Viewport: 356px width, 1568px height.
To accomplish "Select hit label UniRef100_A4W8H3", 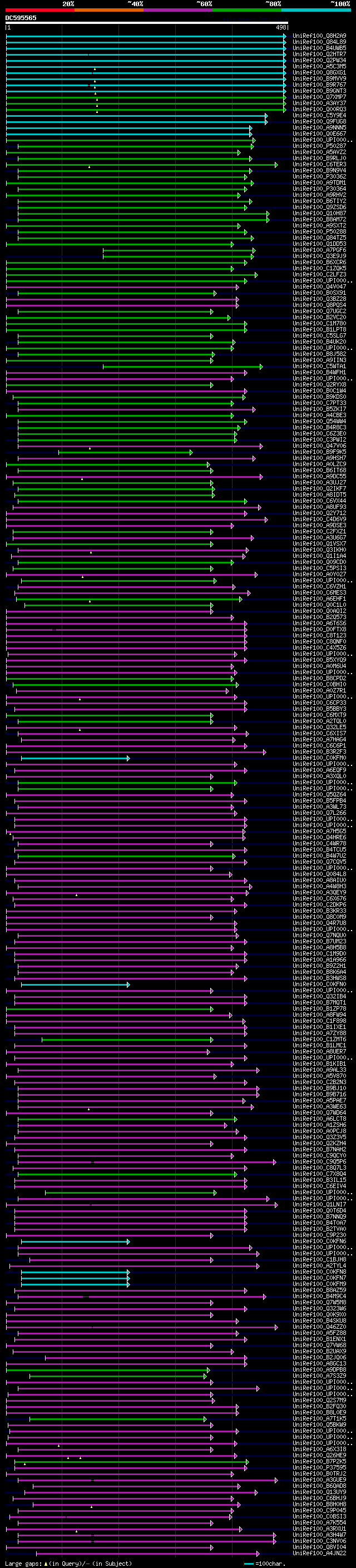I will pos(319,887).
